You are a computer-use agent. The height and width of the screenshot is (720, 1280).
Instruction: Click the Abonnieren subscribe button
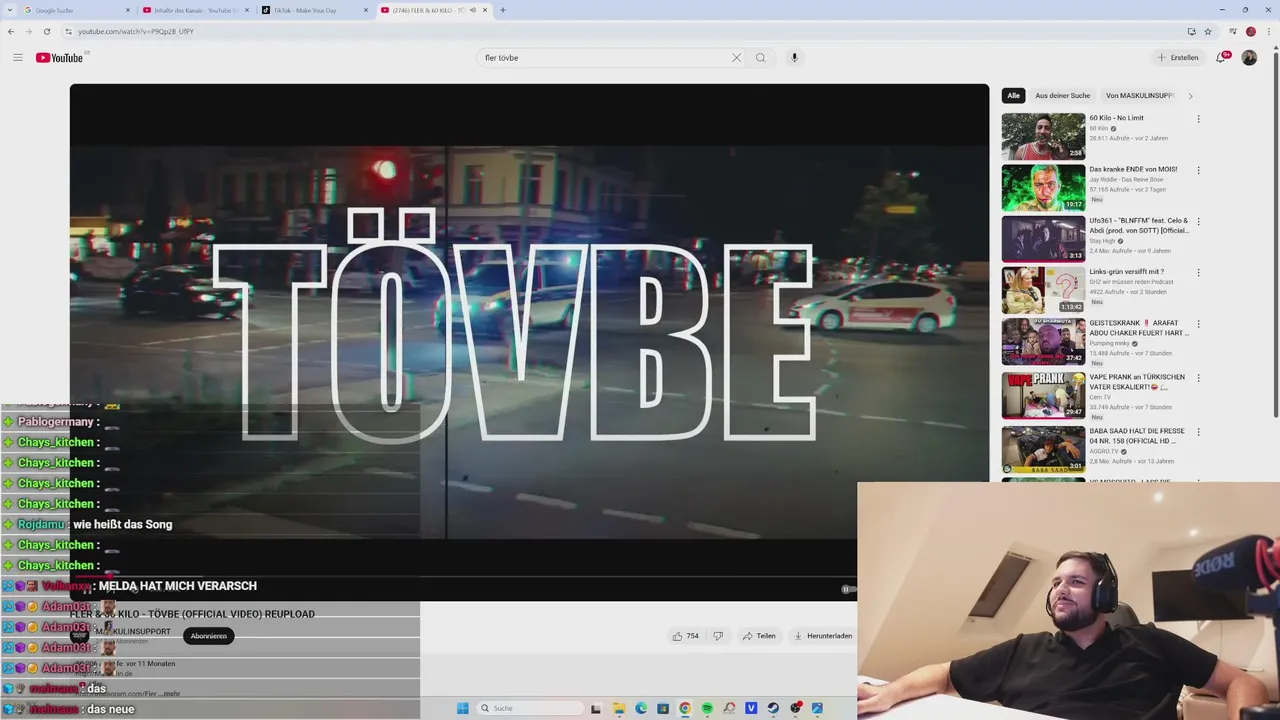(x=208, y=636)
